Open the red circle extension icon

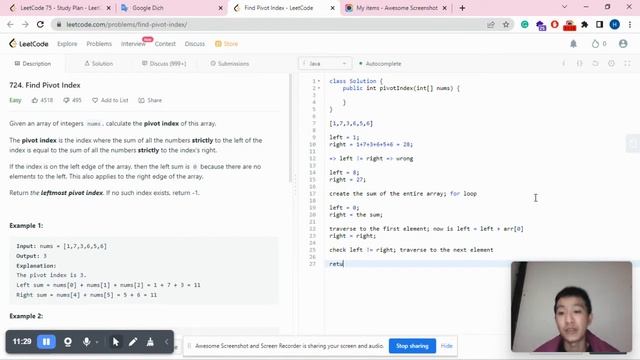(x=555, y=25)
